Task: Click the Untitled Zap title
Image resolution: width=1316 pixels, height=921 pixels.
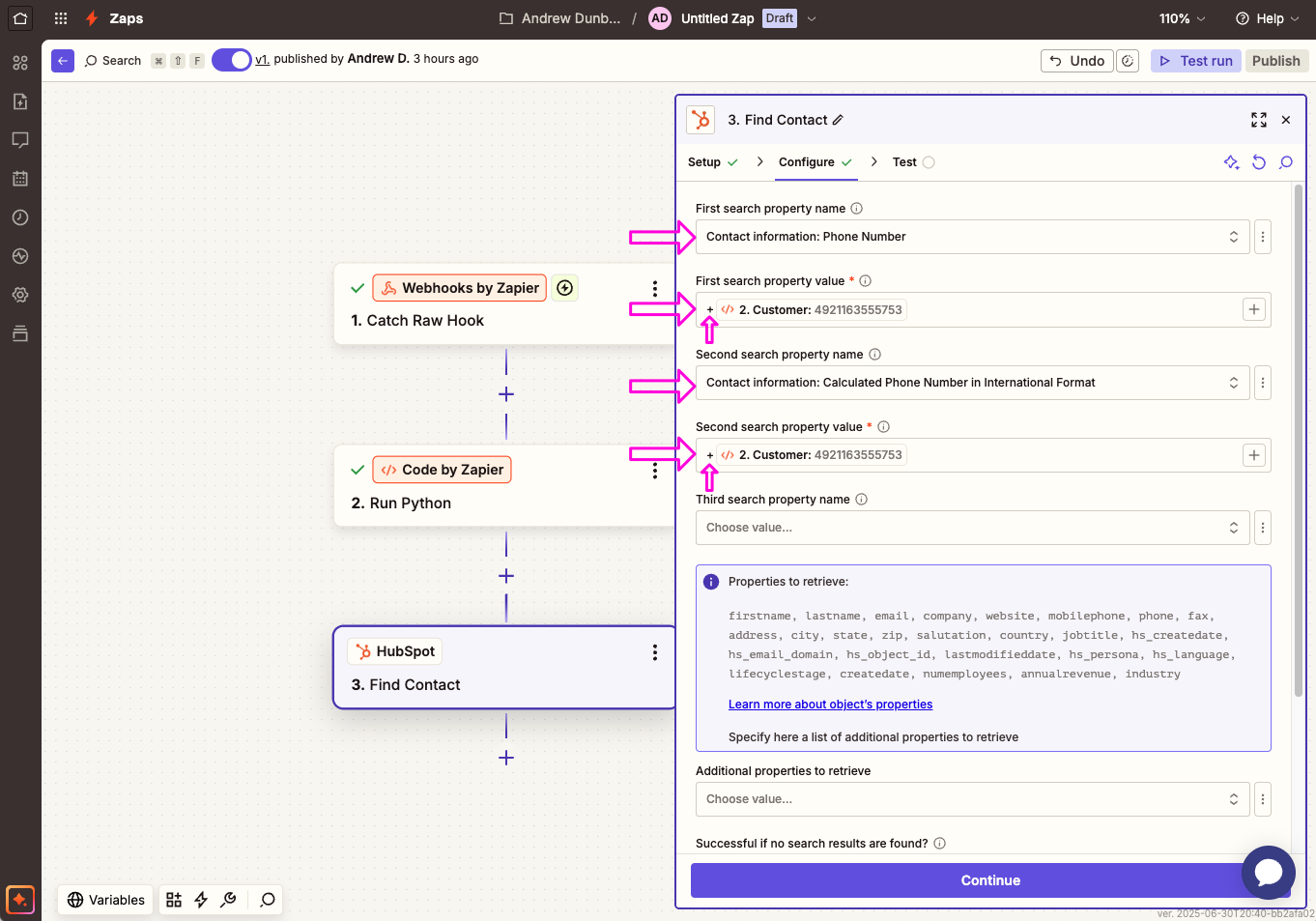Action: [717, 18]
